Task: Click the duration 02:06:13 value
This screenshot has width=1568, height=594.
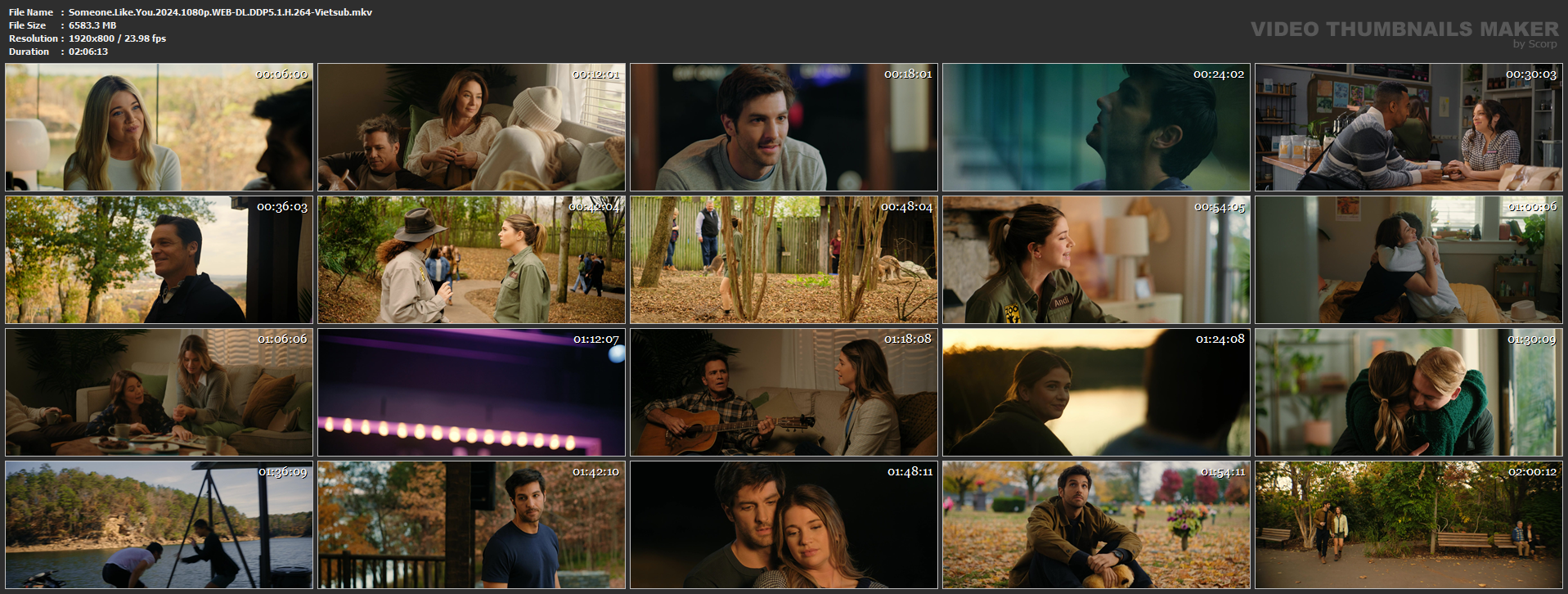Action: 88,52
